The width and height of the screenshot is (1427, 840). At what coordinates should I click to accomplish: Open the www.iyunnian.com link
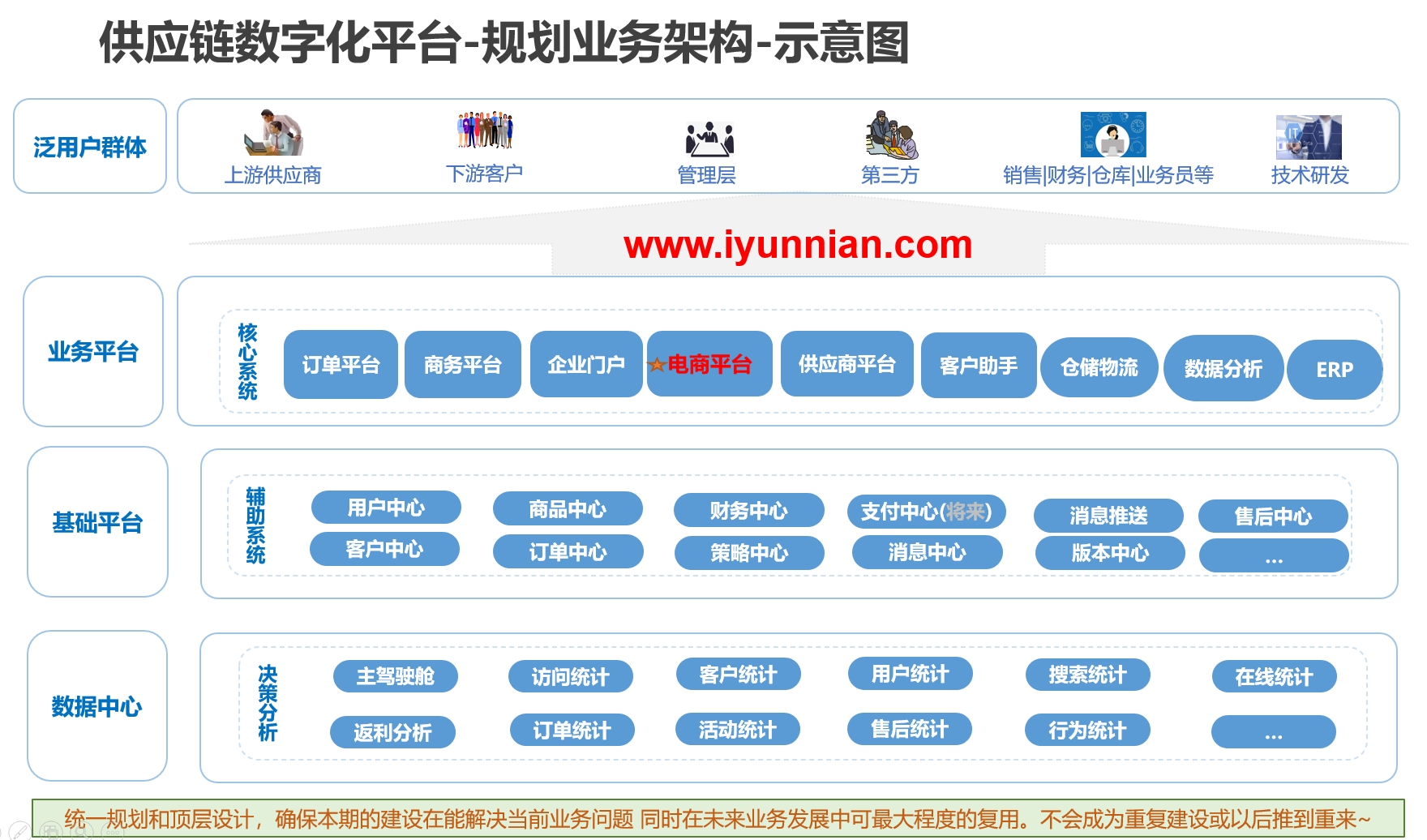coord(798,245)
